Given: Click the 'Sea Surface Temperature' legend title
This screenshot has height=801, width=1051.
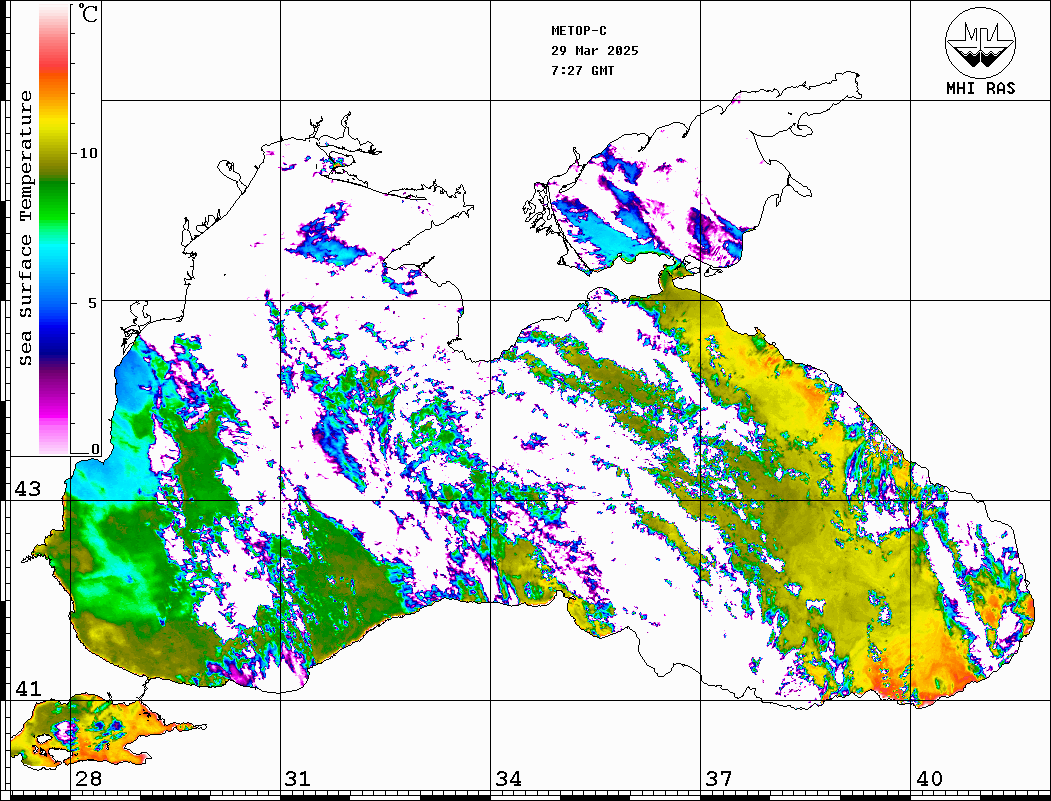Looking at the screenshot, I should [25, 229].
